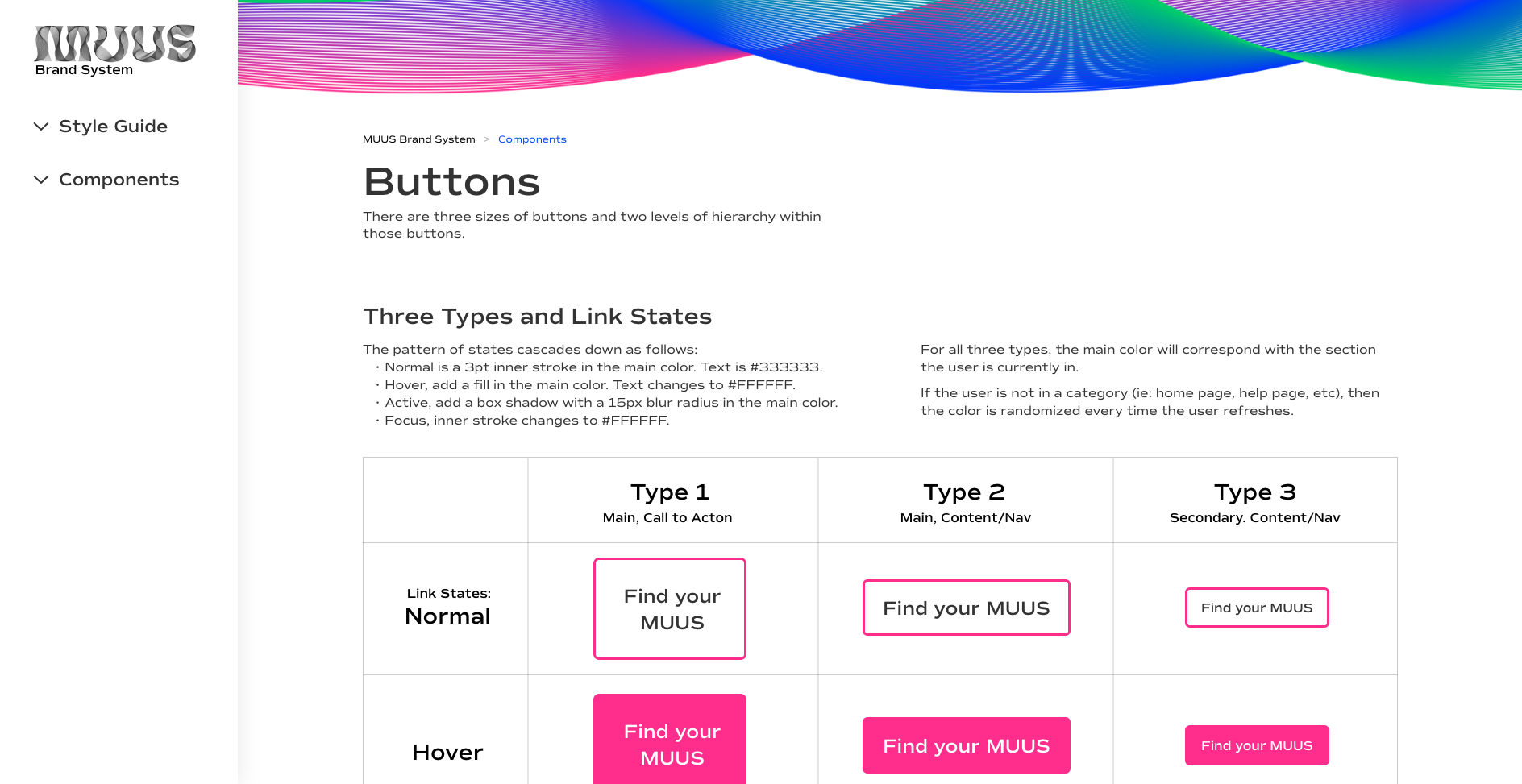Go to the Components breadcrumb link
1522x784 pixels.
[x=532, y=139]
